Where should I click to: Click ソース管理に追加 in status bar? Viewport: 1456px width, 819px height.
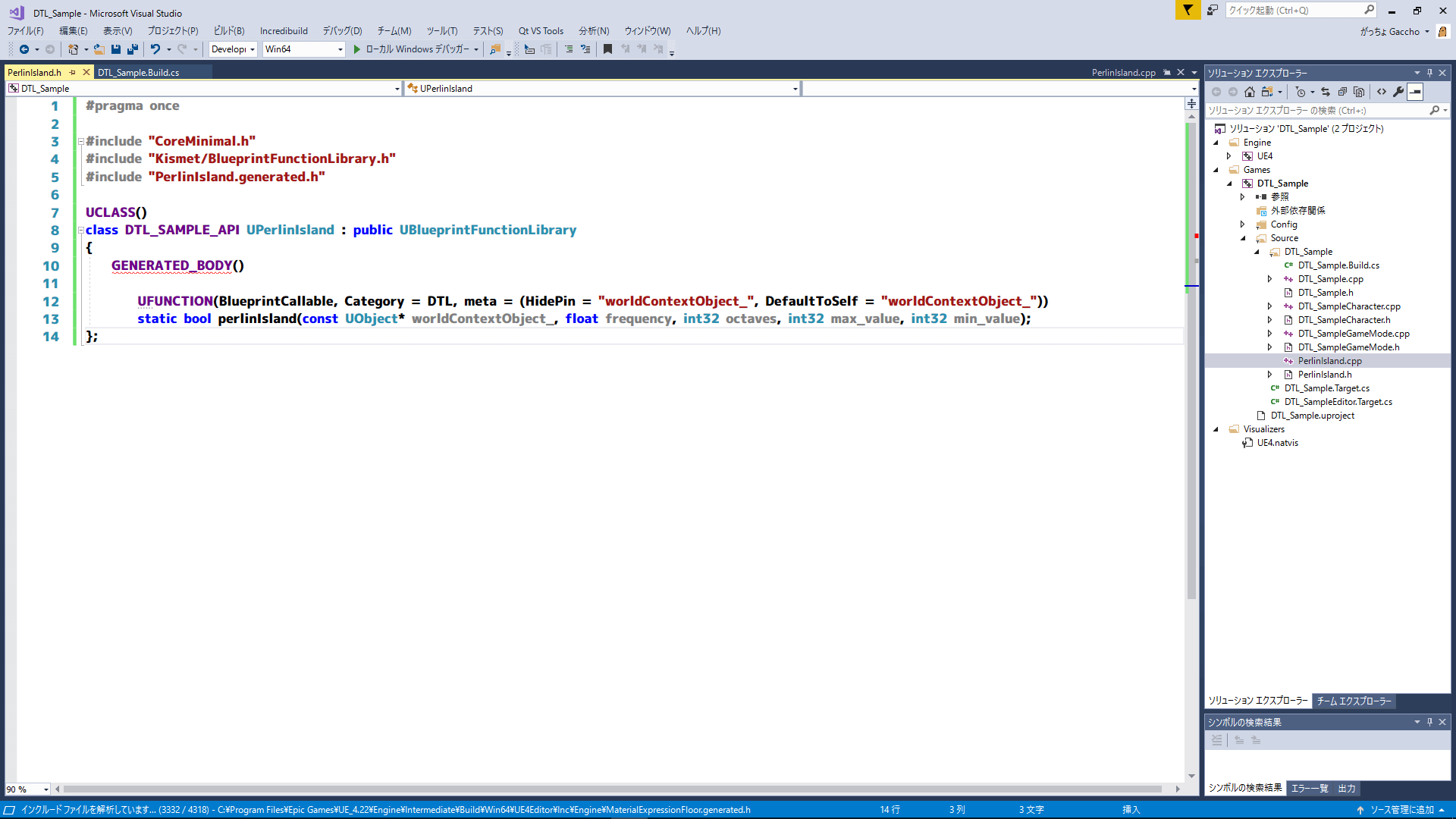coord(1401,810)
